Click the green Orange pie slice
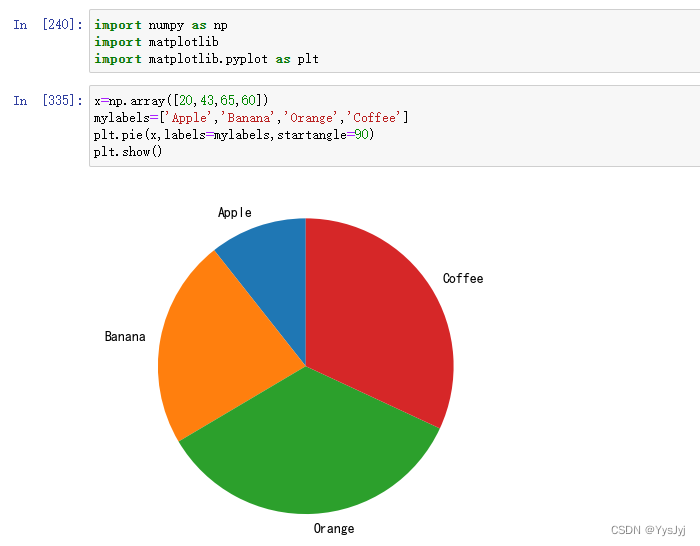Viewport: 700px width, 546px height. (x=308, y=442)
